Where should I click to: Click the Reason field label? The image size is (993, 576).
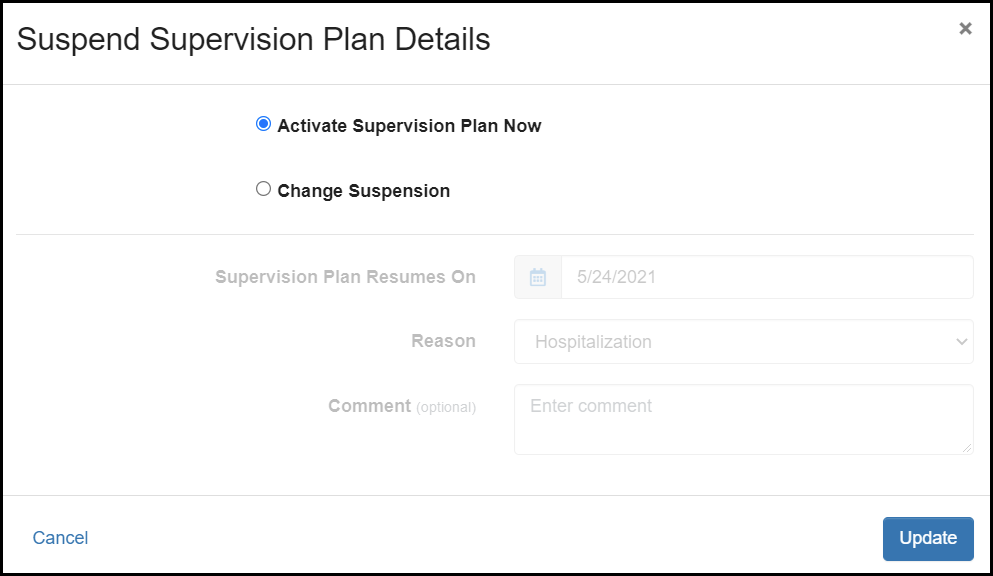443,341
